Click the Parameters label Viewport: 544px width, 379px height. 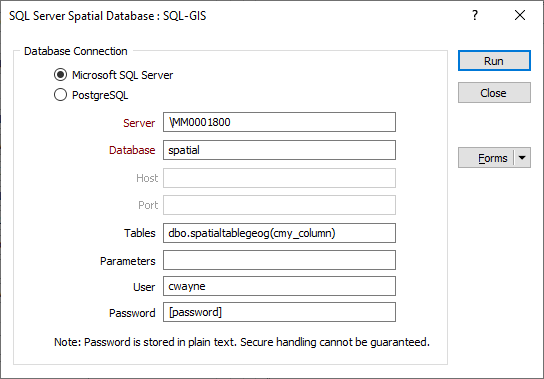128,261
